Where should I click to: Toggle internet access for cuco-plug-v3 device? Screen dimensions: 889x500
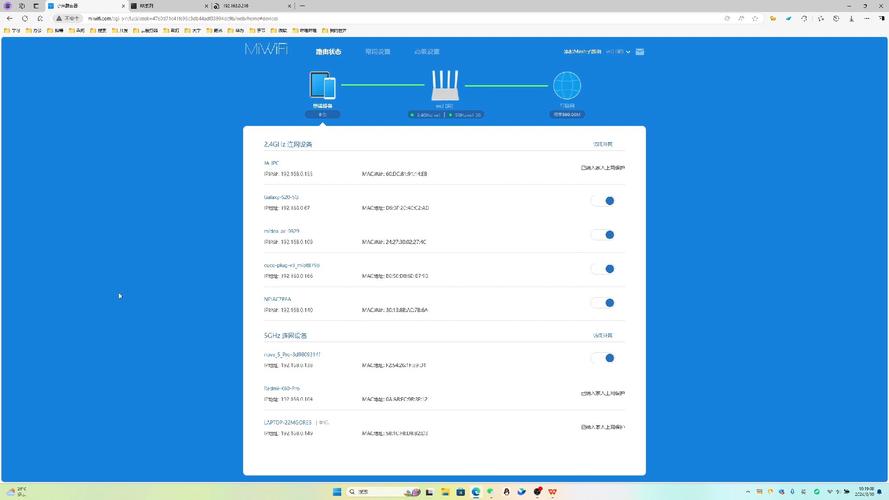pyautogui.click(x=603, y=269)
